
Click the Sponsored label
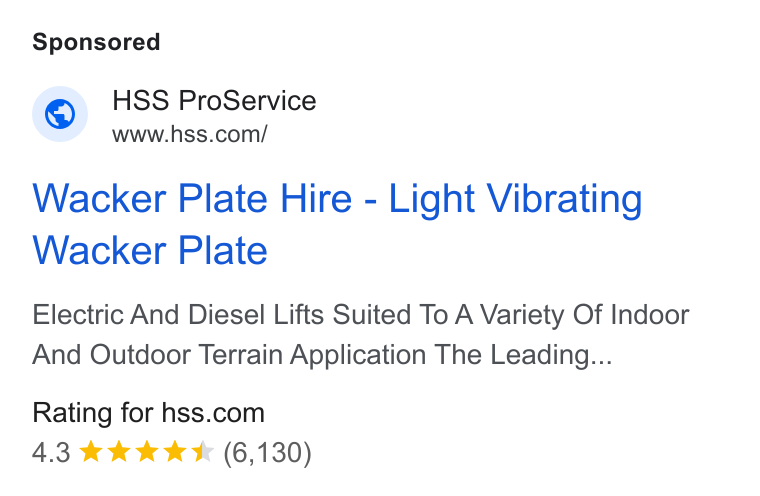click(x=96, y=42)
